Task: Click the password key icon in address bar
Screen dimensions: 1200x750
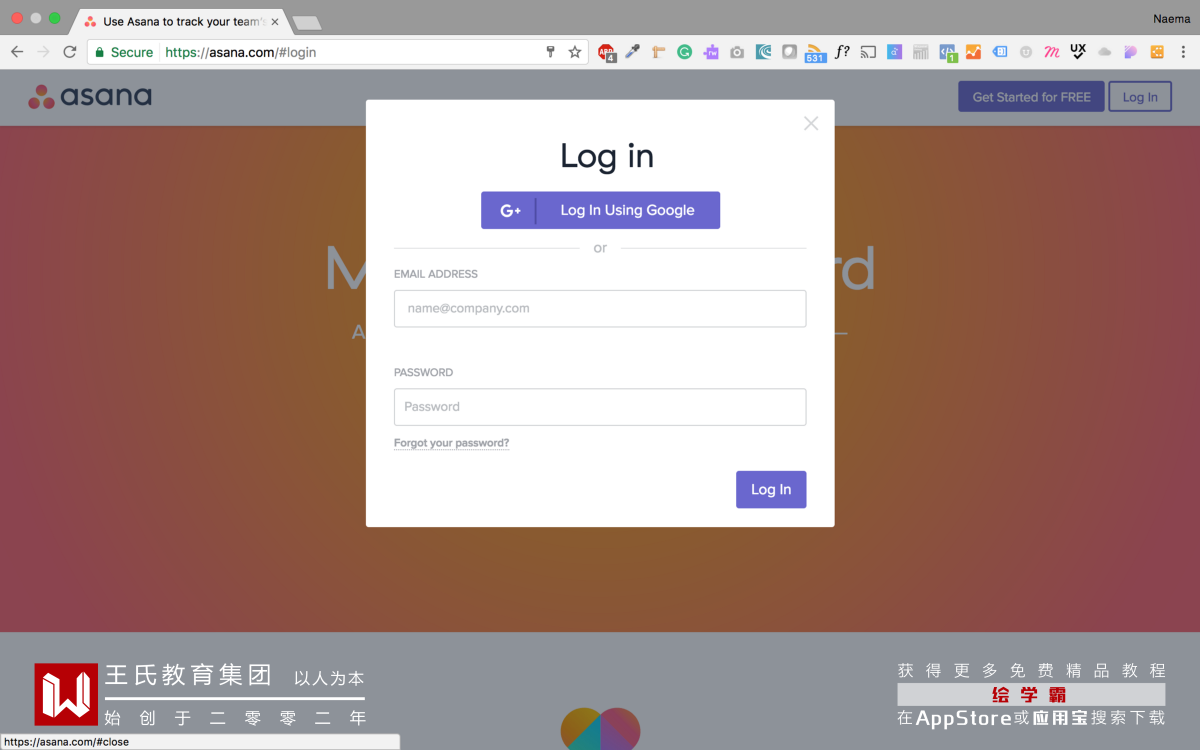Action: (x=550, y=52)
